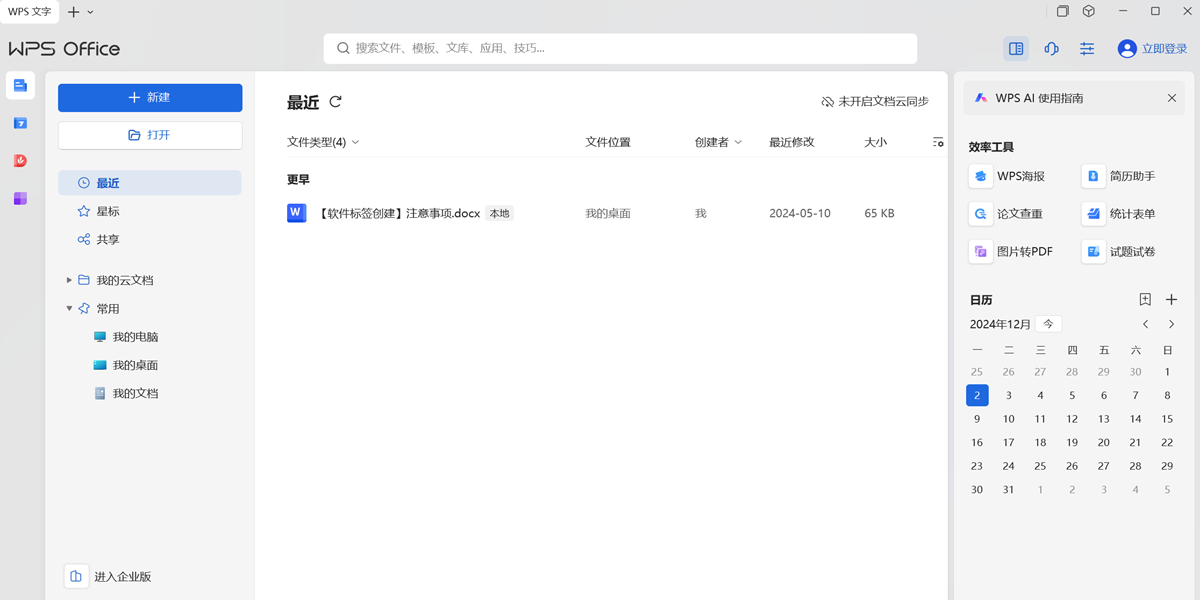The width and height of the screenshot is (1200, 600).
Task: Select December 2 in the calendar
Action: 977,396
